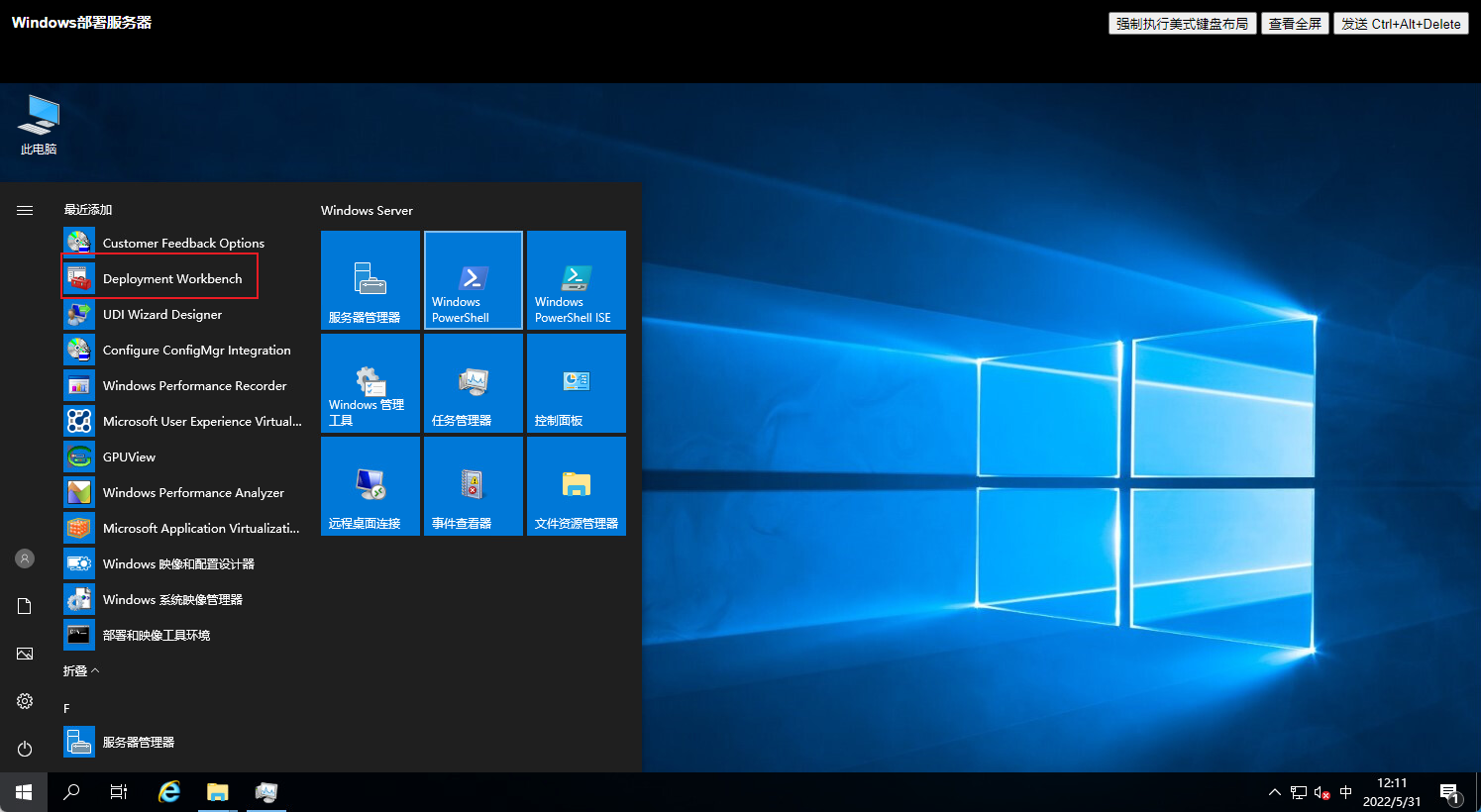Open Pictures icon in start sidebar
Image resolution: width=1481 pixels, height=812 pixels.
[25, 654]
